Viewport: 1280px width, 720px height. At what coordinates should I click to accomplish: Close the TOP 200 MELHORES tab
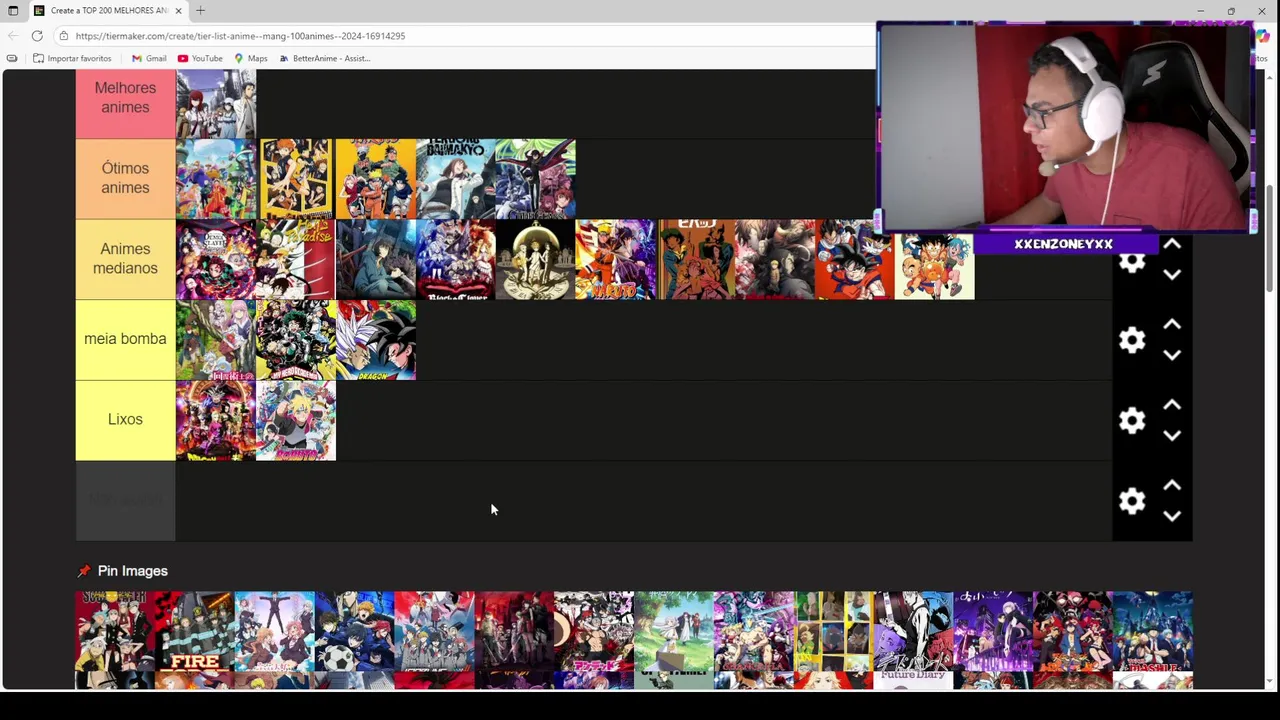pyautogui.click(x=178, y=10)
